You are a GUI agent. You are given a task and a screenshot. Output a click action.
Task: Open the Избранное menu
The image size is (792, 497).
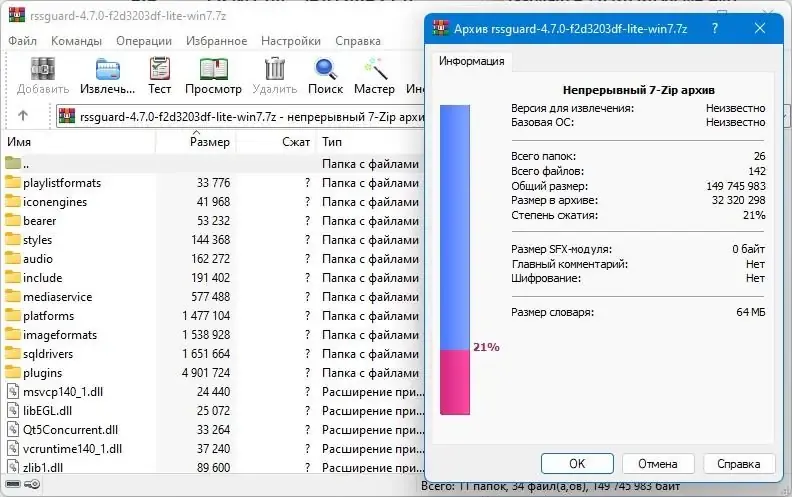(217, 41)
